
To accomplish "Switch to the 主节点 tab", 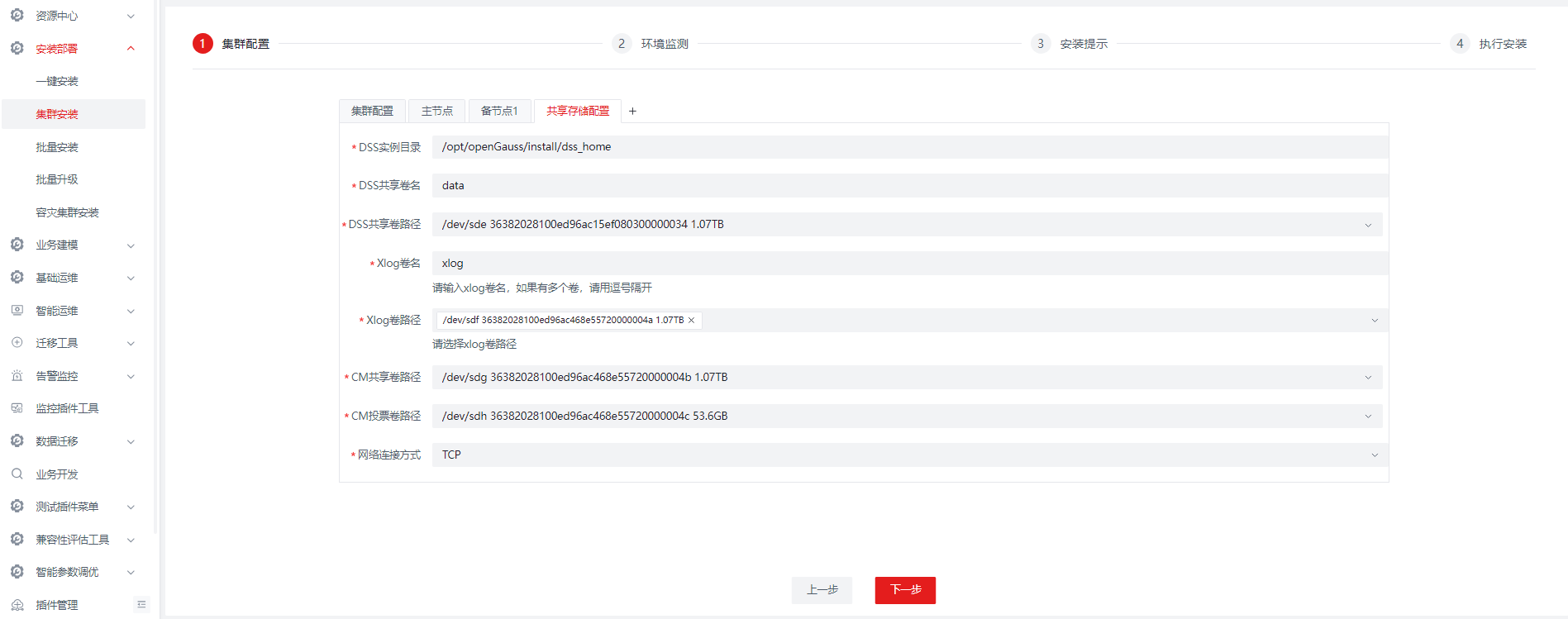I will coord(436,112).
